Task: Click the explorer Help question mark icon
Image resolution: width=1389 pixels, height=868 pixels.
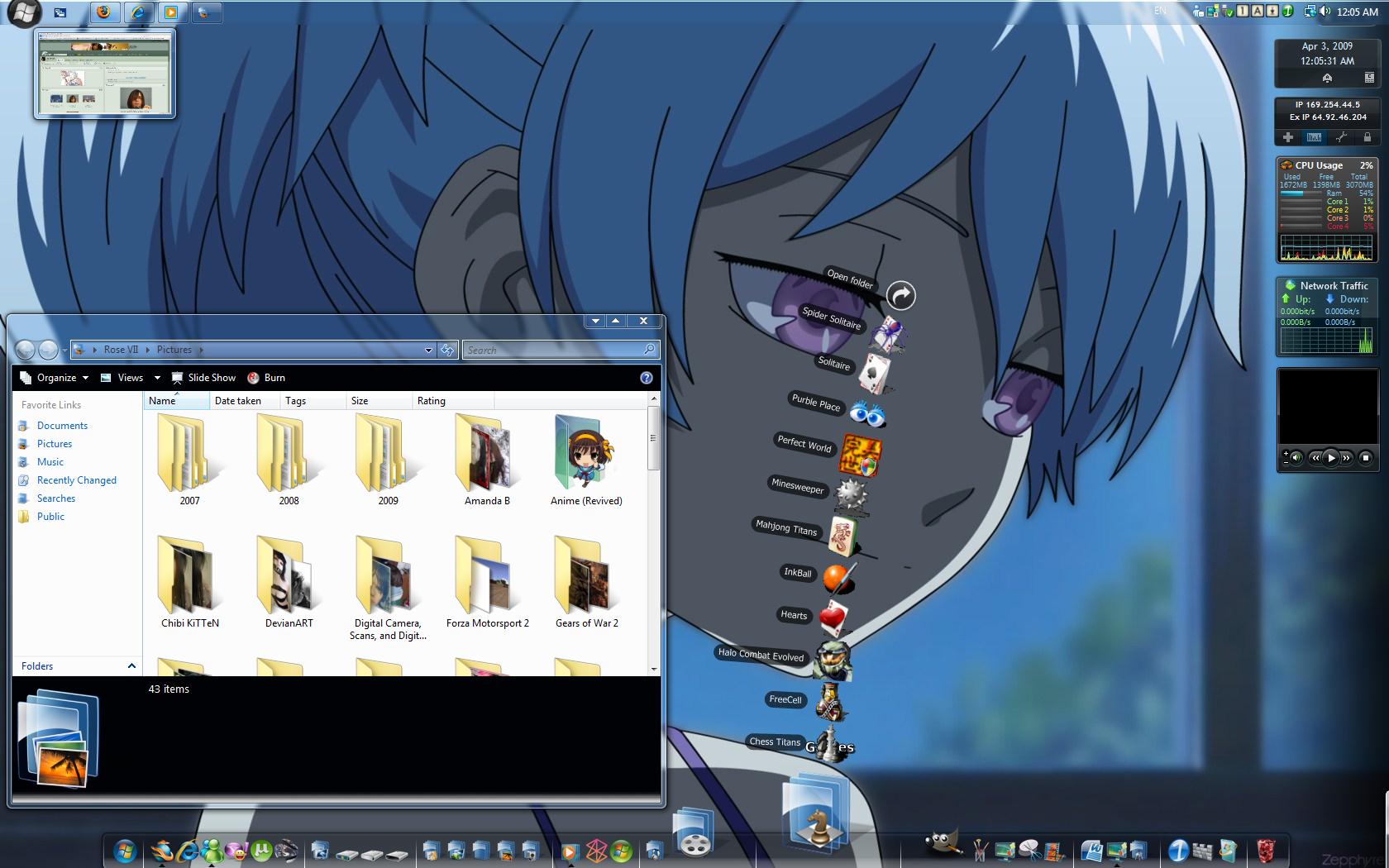Action: [647, 378]
